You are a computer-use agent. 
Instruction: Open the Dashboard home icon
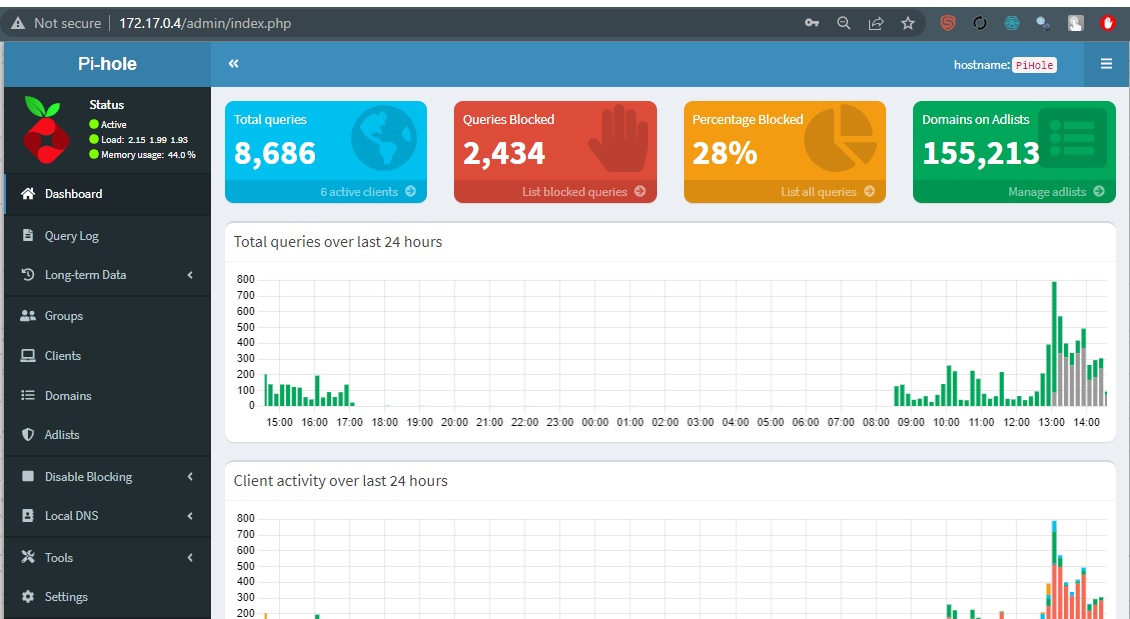click(27, 194)
